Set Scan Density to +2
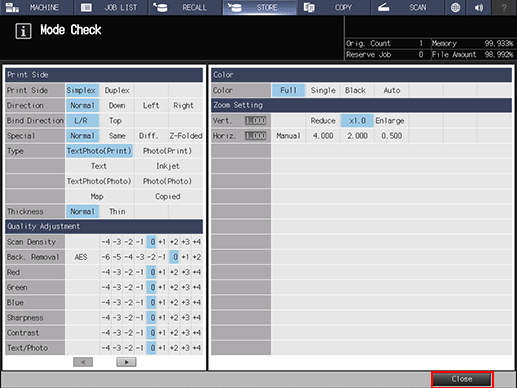 [174, 242]
